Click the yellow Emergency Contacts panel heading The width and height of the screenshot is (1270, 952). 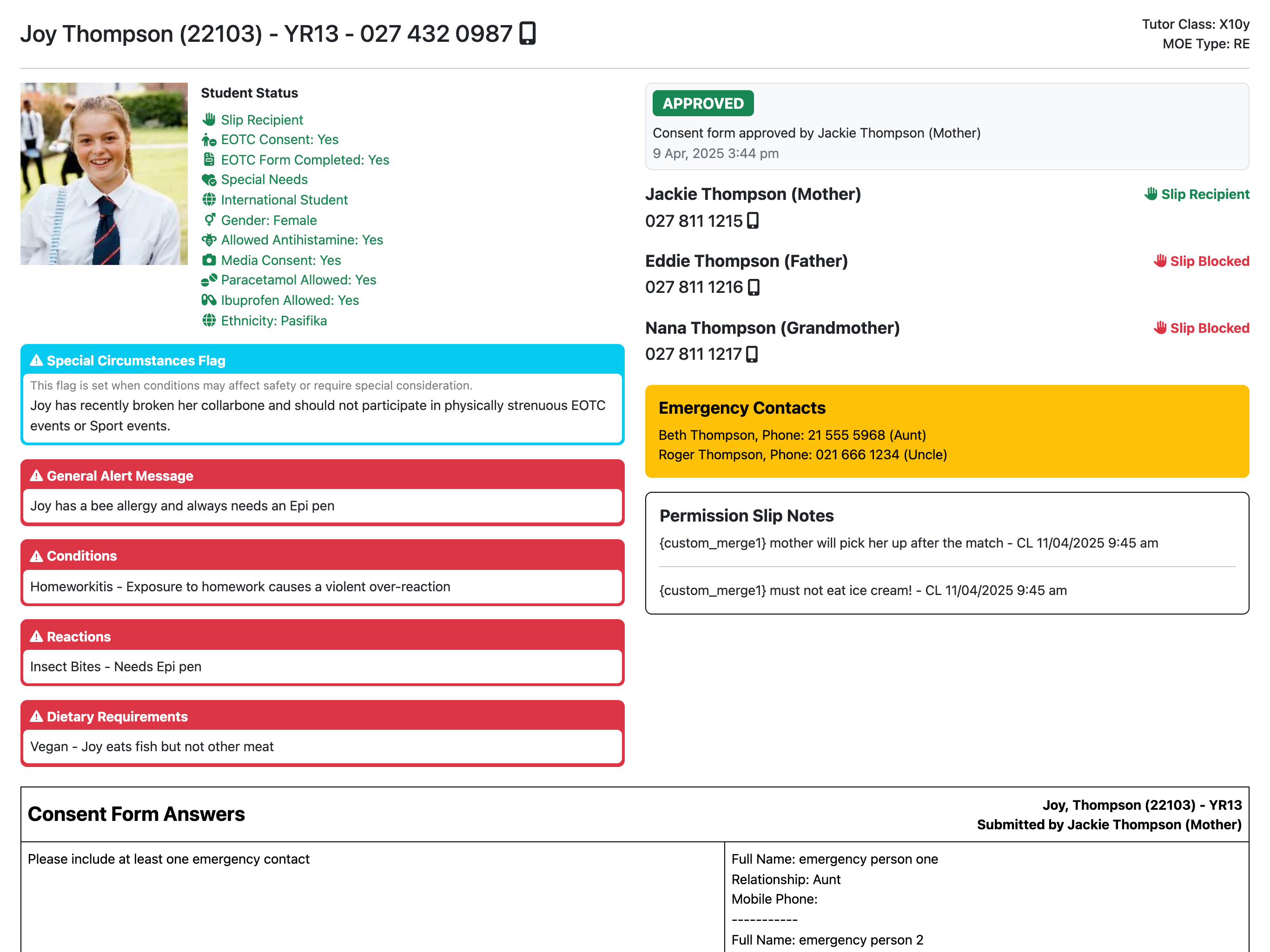[x=742, y=408]
